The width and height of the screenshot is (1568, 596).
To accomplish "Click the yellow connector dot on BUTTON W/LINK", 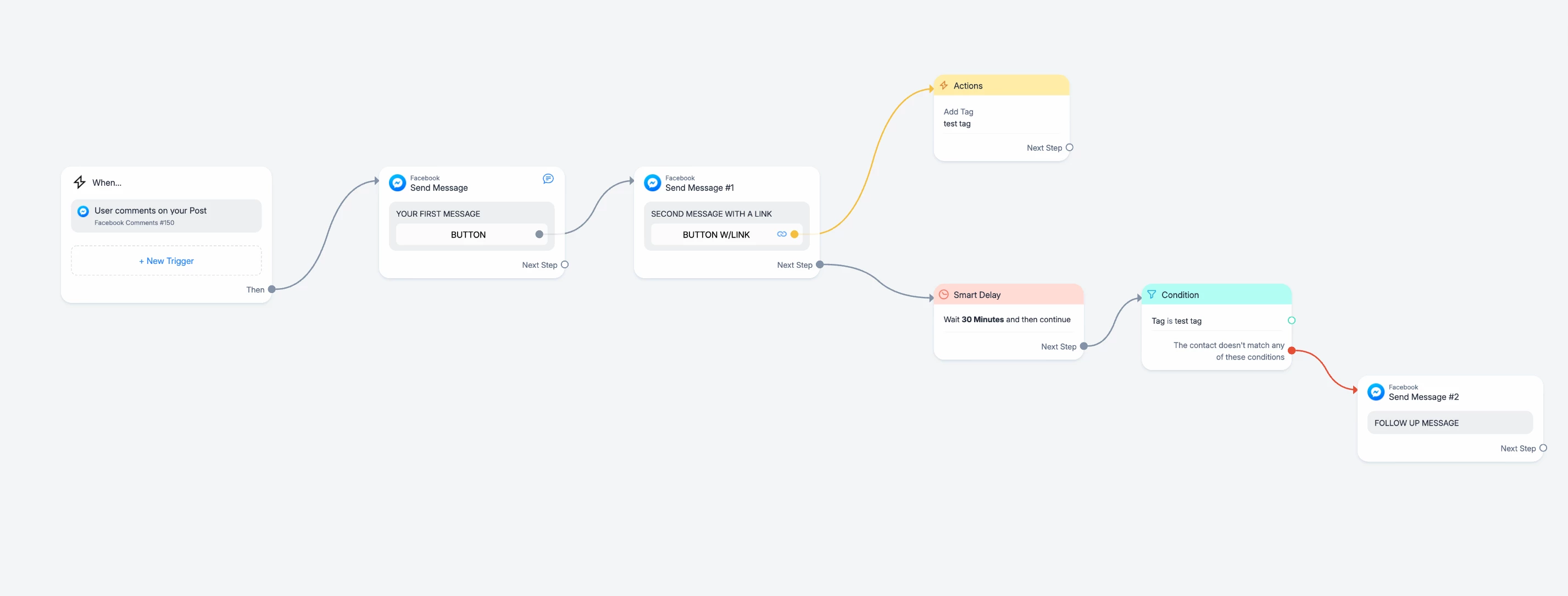I will (x=794, y=234).
